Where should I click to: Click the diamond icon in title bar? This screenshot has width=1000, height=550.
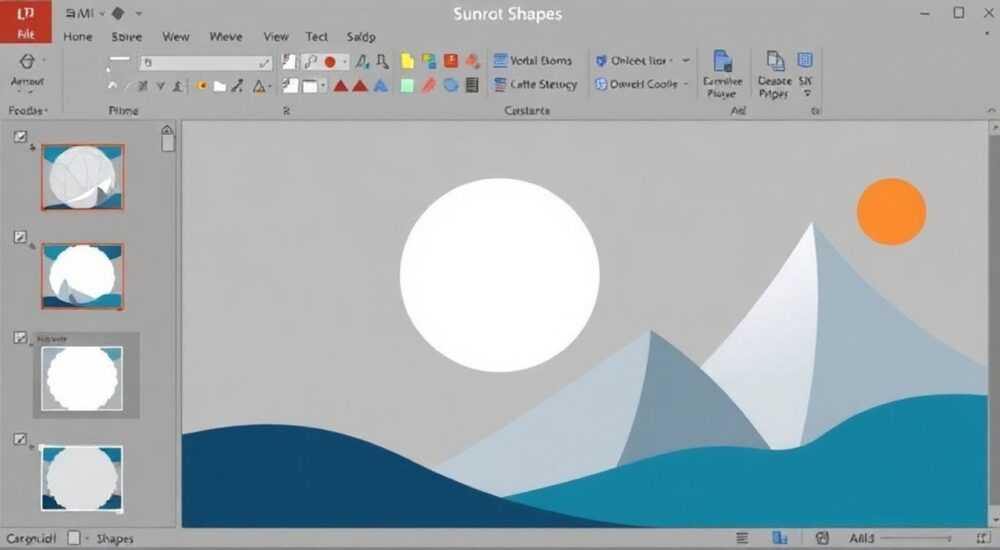point(118,13)
